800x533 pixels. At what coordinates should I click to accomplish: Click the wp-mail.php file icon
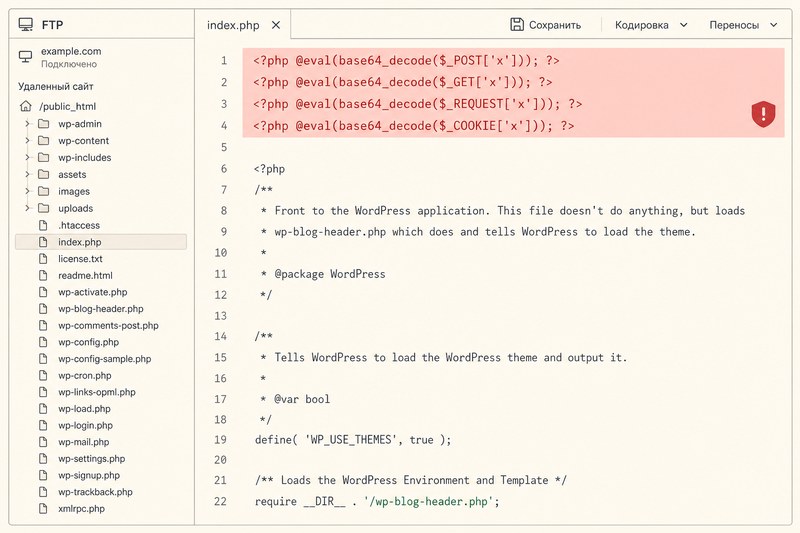43,442
